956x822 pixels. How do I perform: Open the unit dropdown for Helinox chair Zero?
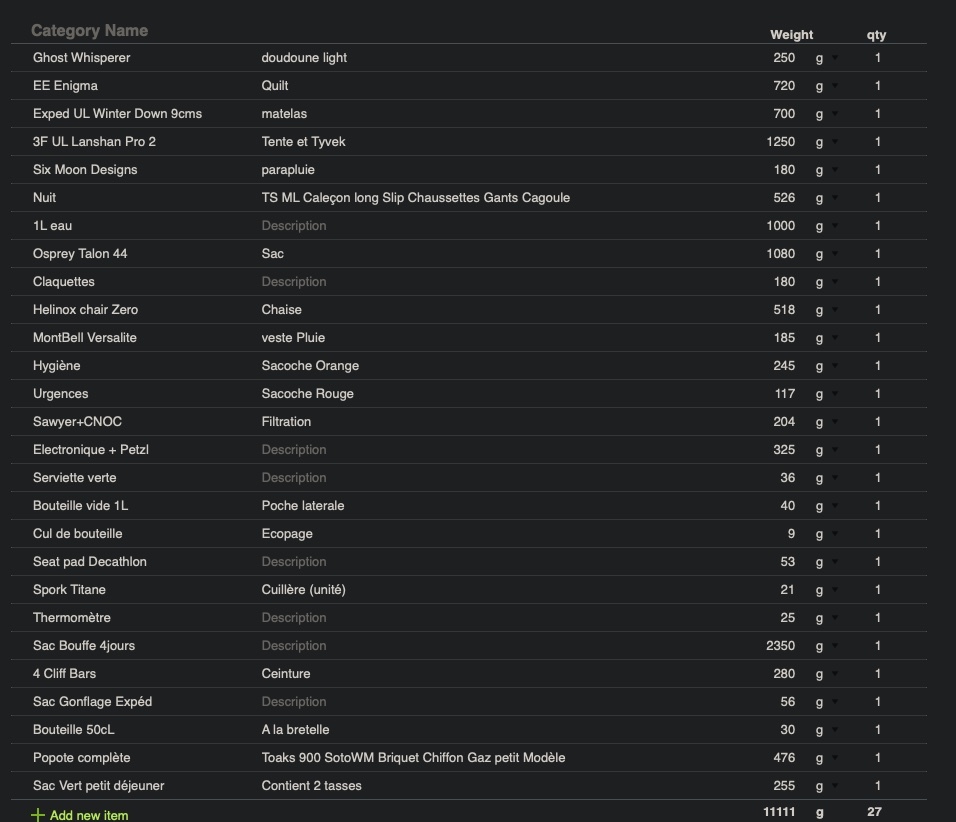[x=826, y=310]
